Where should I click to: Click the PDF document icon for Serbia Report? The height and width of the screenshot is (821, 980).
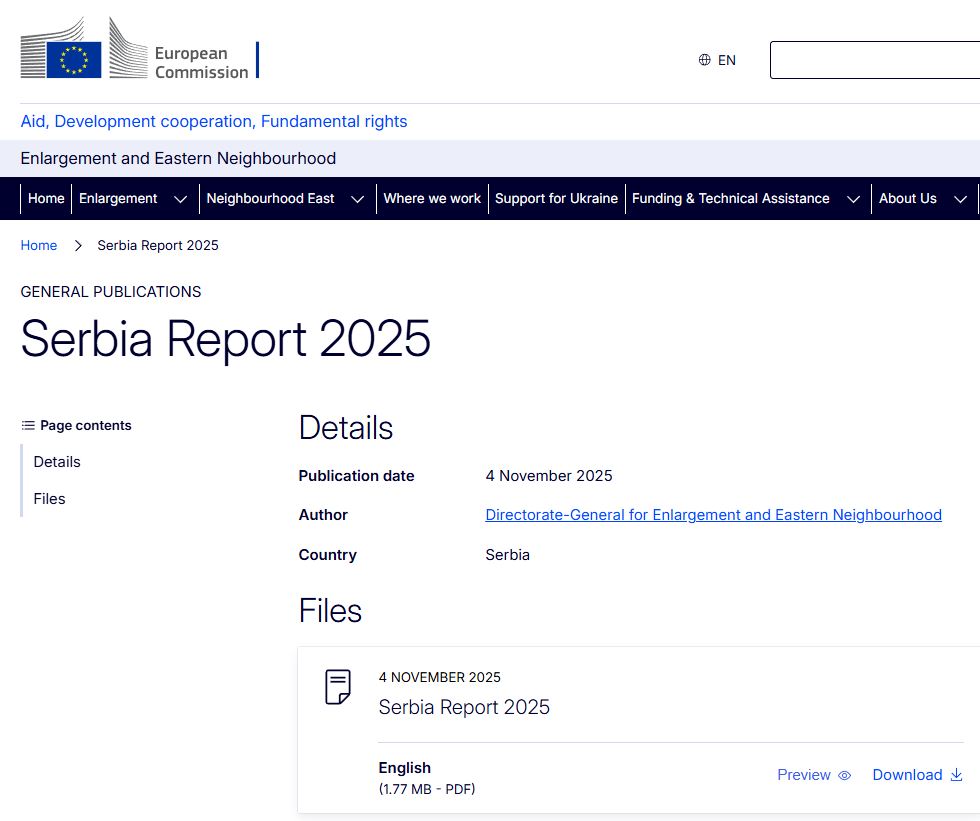337,687
